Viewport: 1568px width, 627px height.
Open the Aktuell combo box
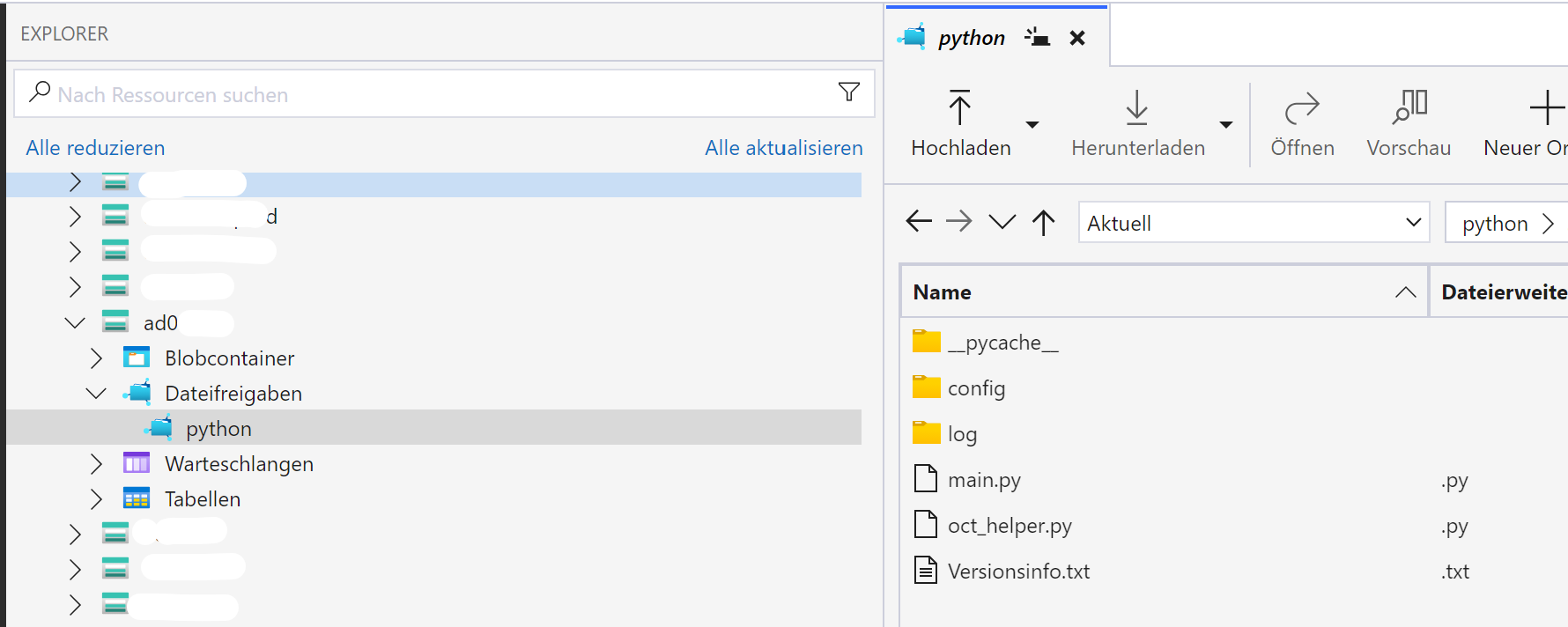[1254, 223]
